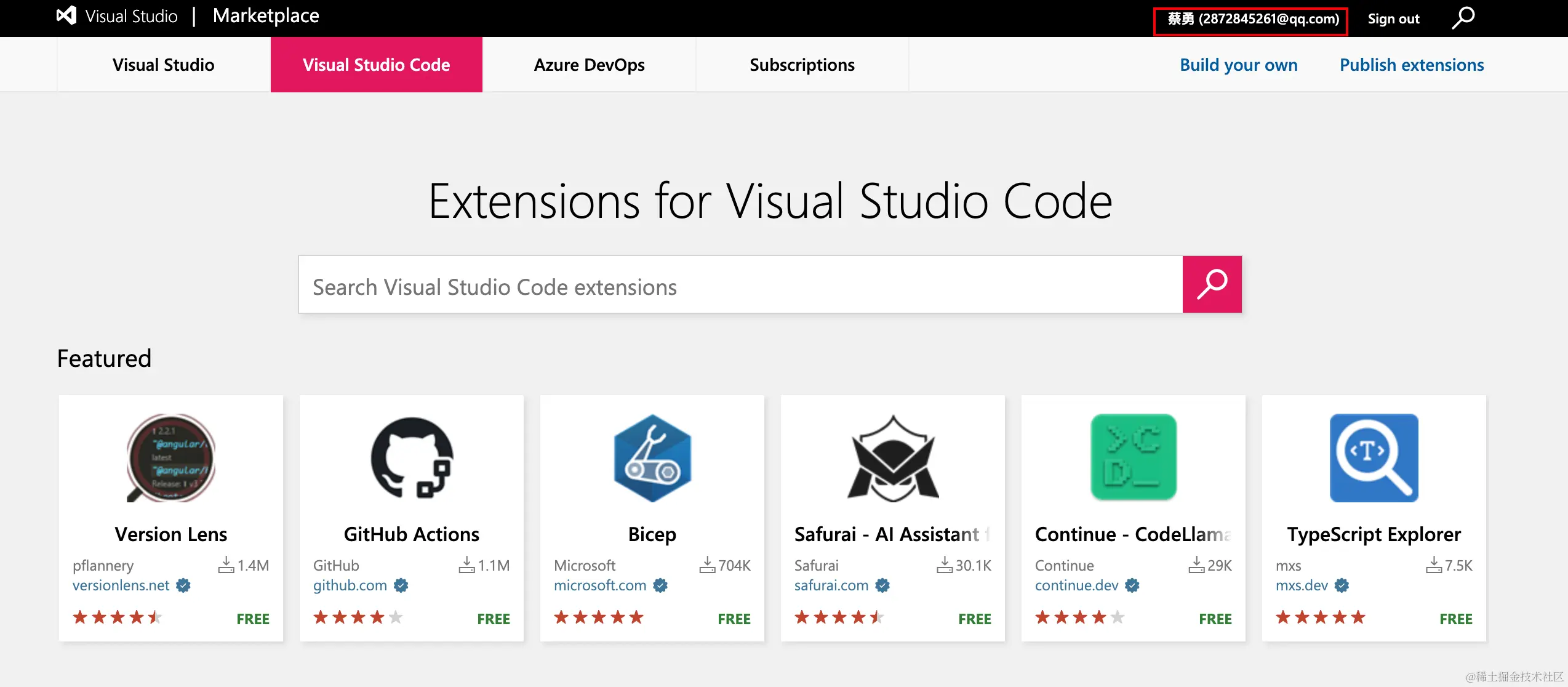Open the Bicep extension icon
Screen dimensions: 1568x687
coord(652,457)
